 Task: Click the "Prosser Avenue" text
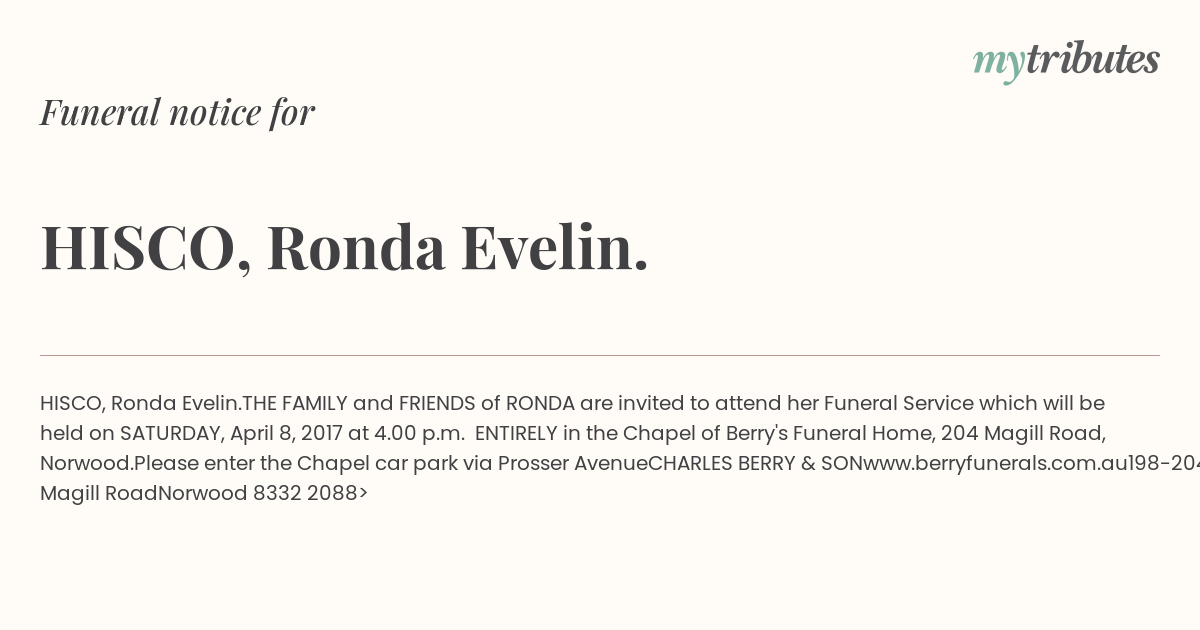point(572,463)
